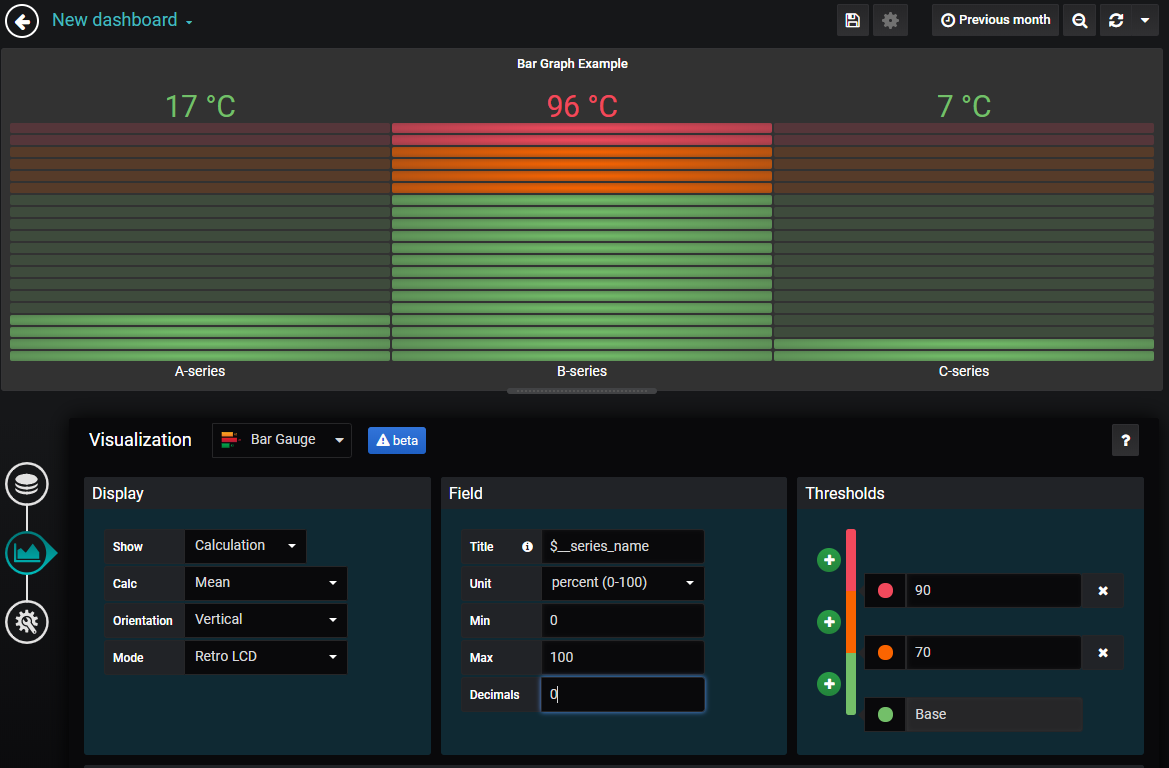
Task: Open the Queries tab database icon
Action: pos(27,484)
